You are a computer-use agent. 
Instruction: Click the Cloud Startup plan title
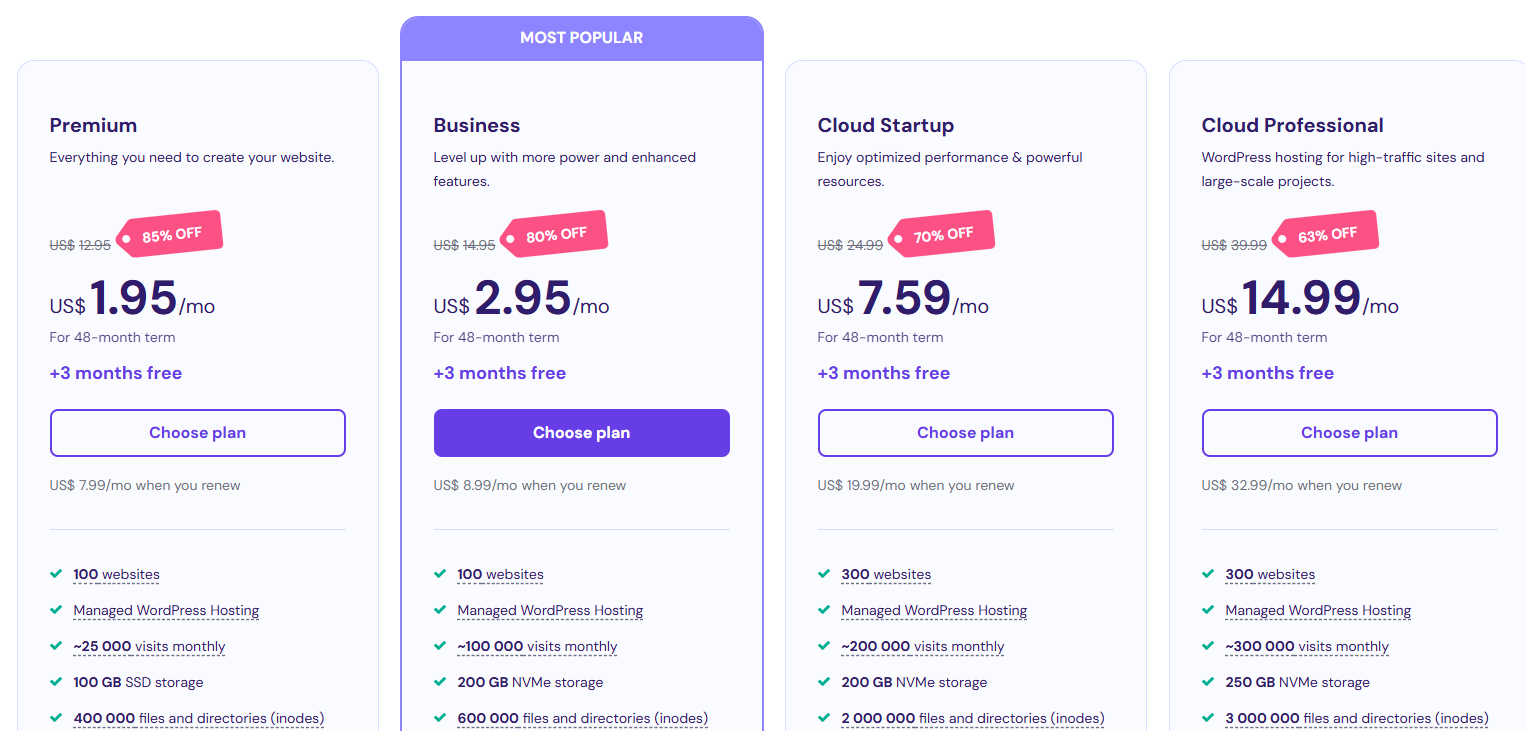click(x=885, y=125)
